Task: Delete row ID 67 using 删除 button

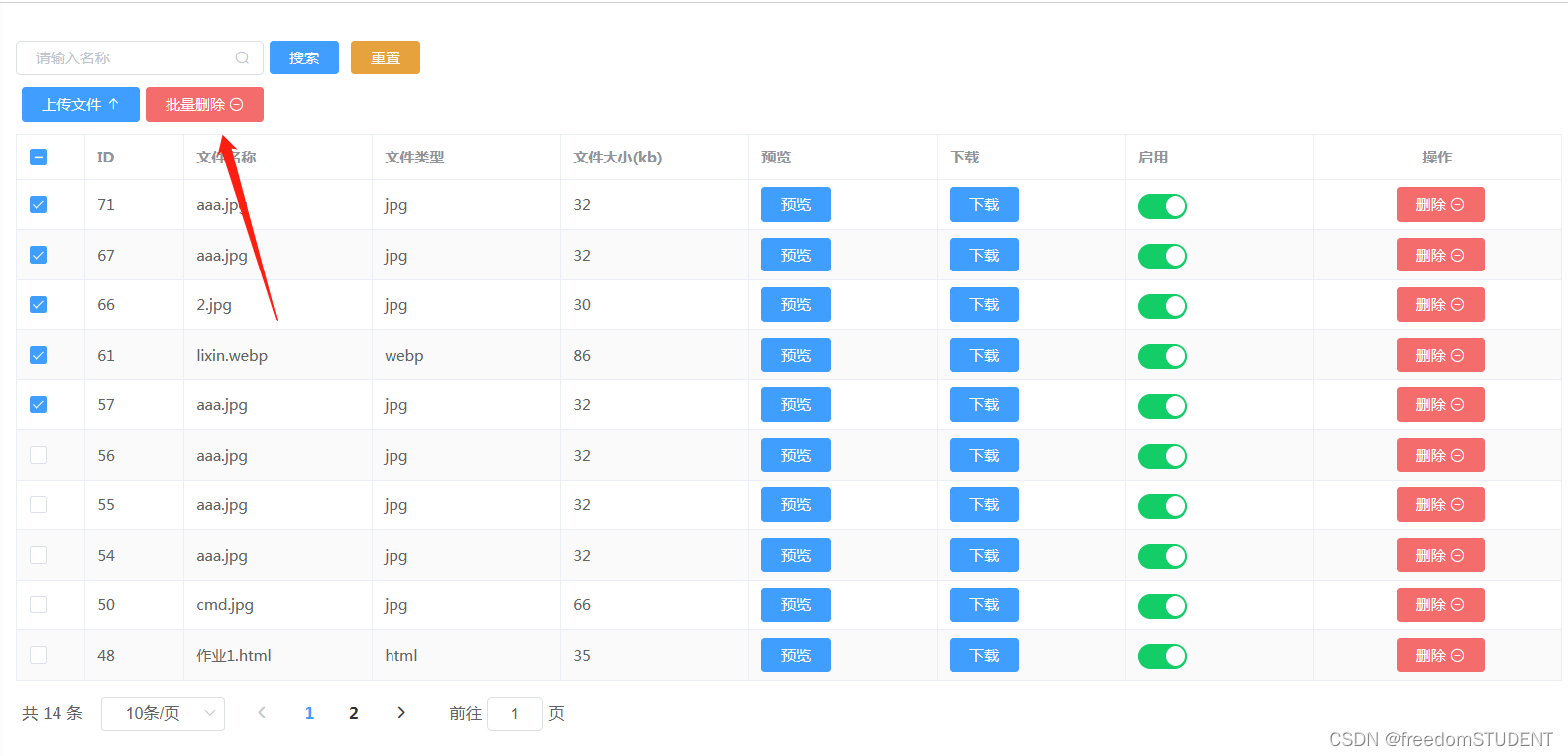Action: click(1440, 255)
